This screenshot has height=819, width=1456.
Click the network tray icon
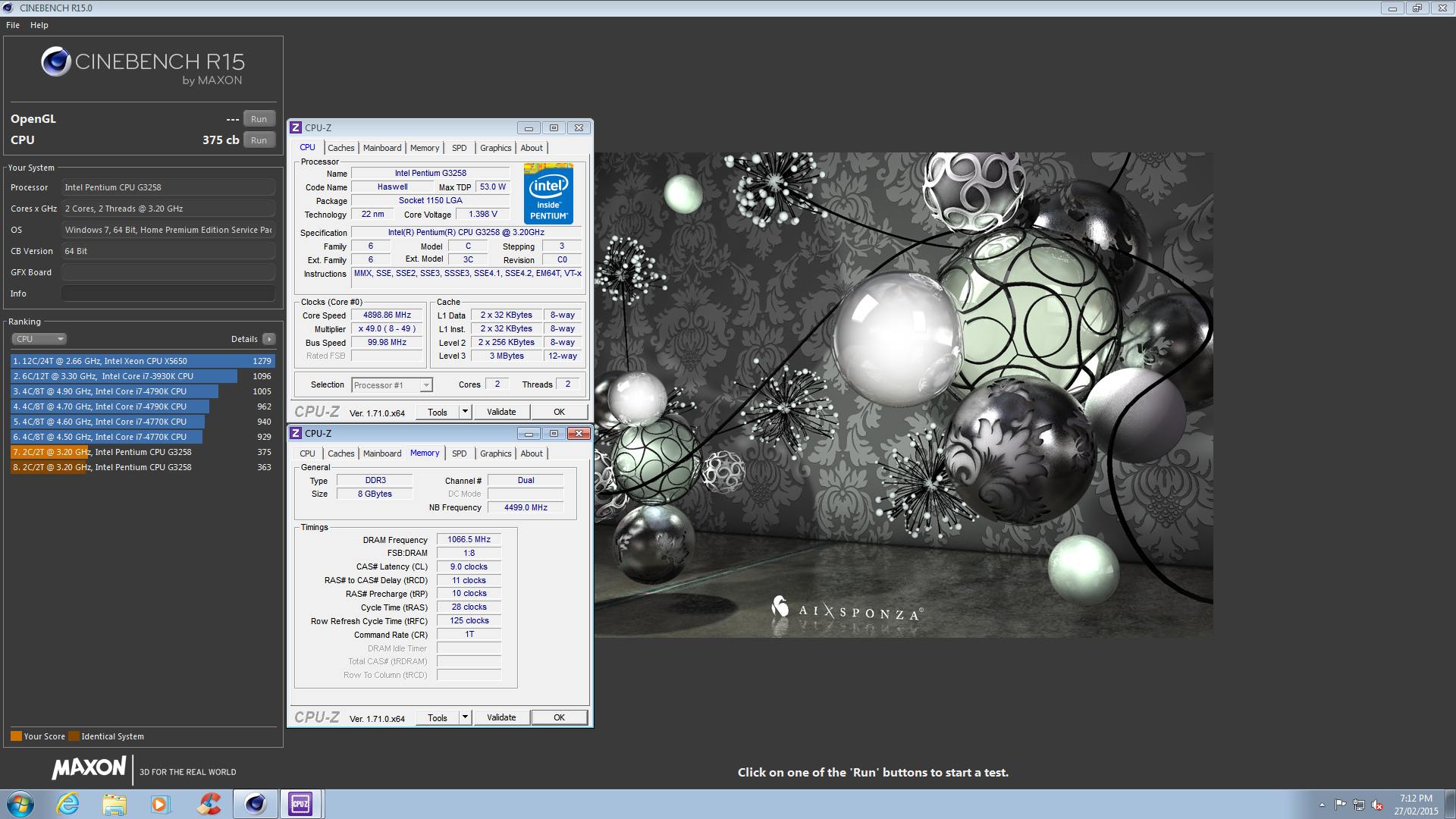(x=1358, y=805)
